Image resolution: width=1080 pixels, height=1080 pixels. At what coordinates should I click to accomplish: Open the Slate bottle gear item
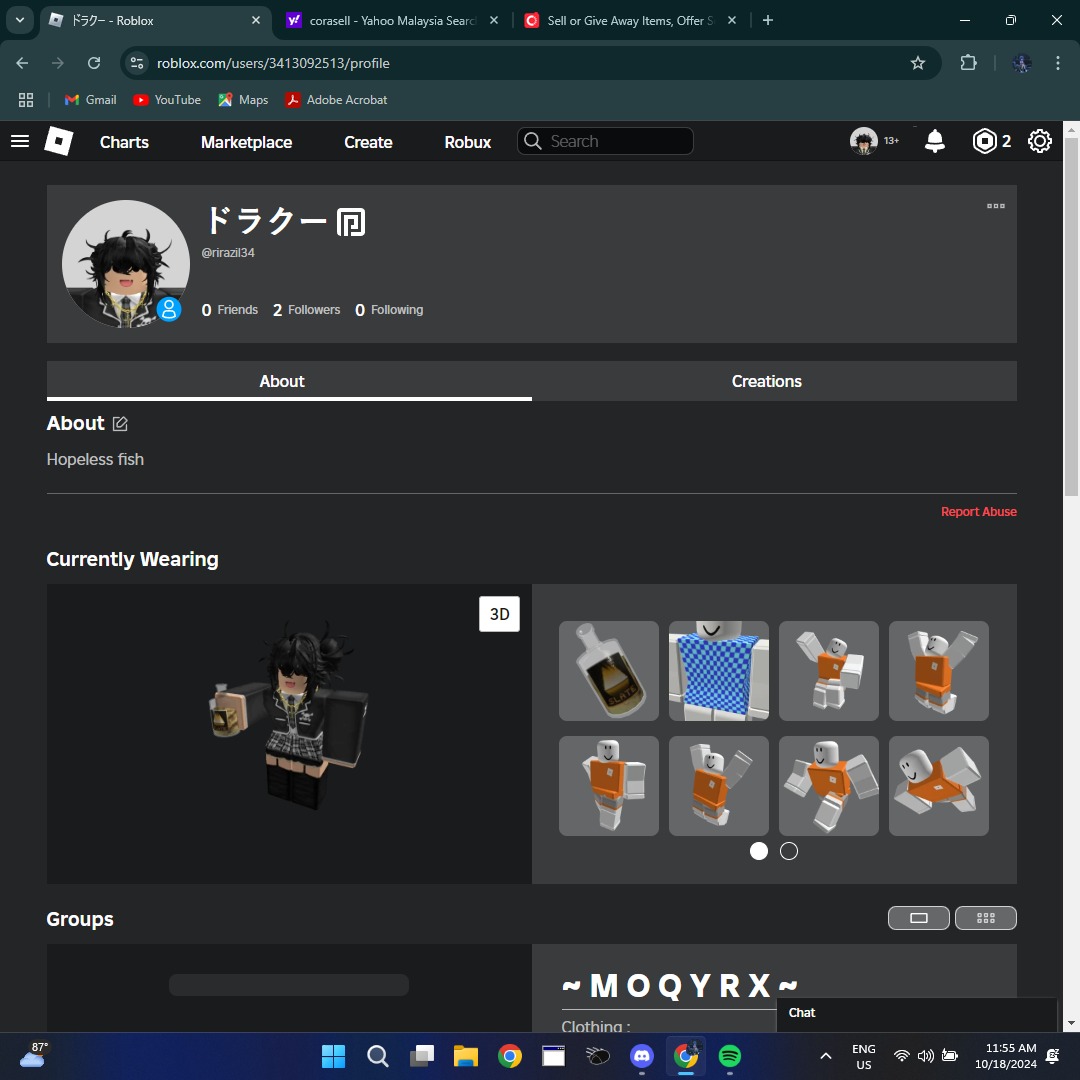coord(609,671)
